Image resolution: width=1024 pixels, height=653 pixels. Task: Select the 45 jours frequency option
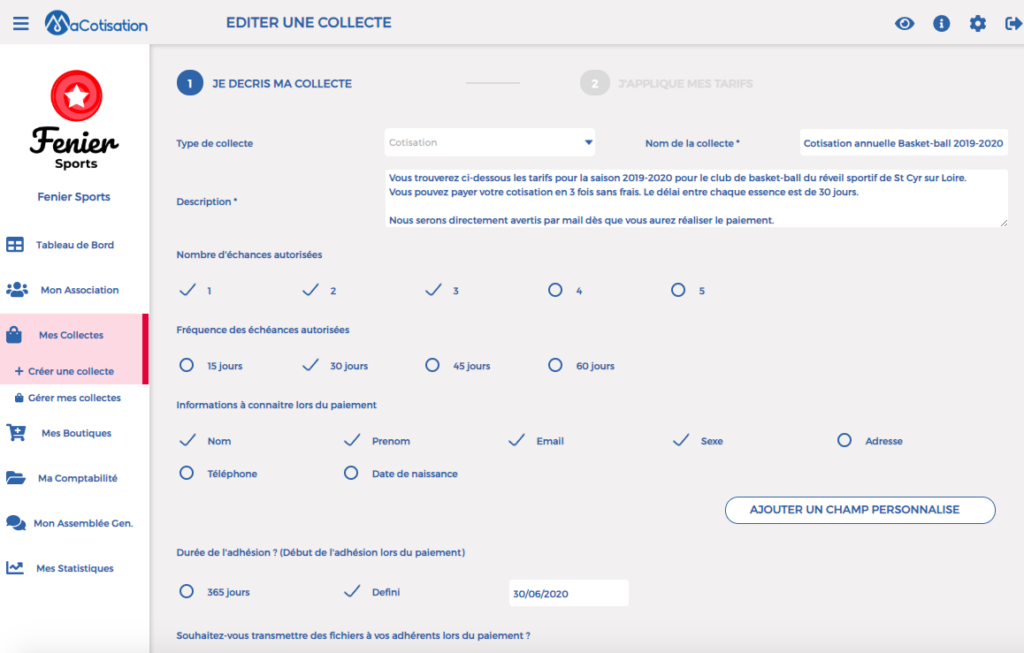tap(432, 365)
